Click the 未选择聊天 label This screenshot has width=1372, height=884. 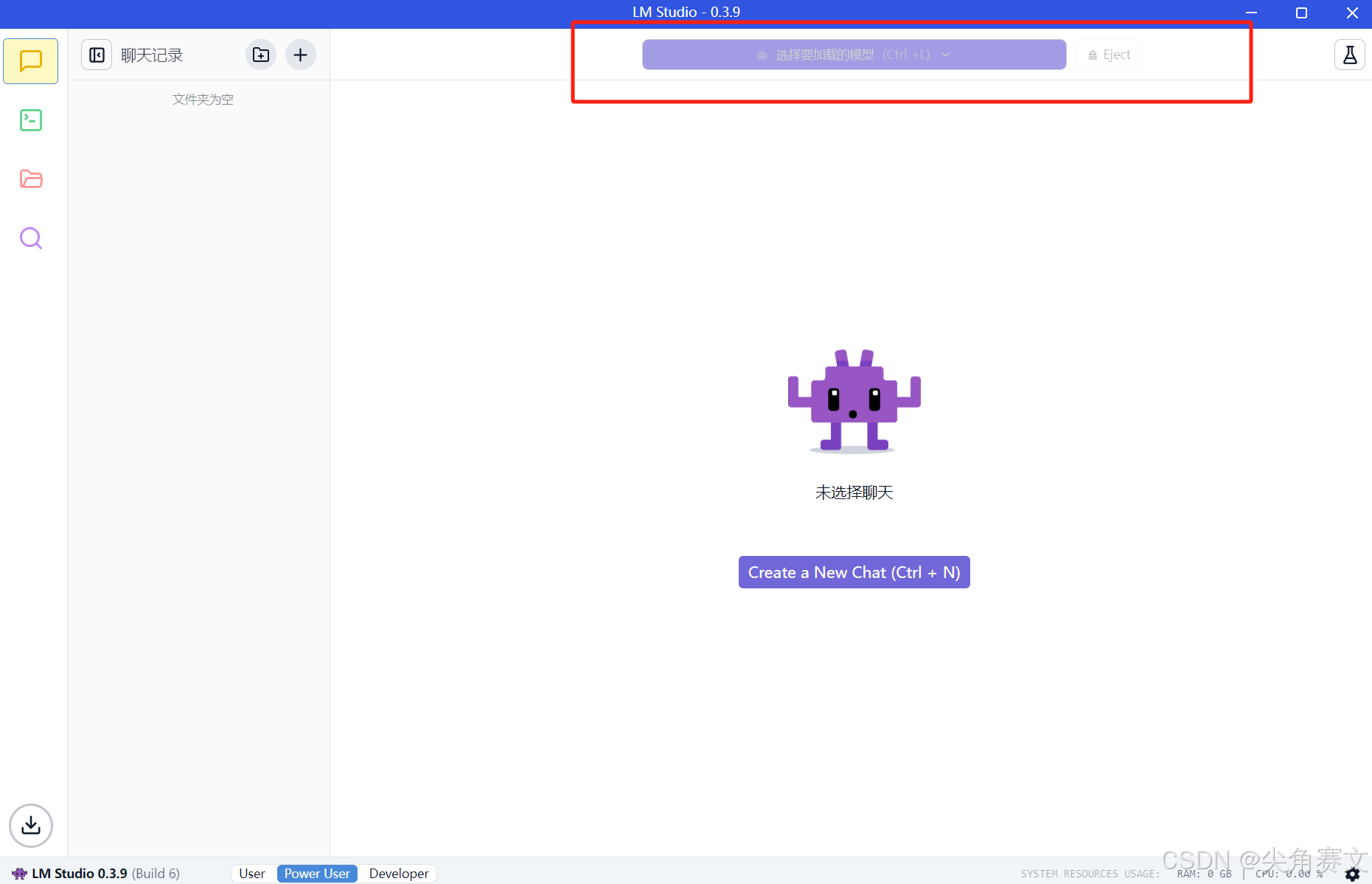[x=854, y=493]
